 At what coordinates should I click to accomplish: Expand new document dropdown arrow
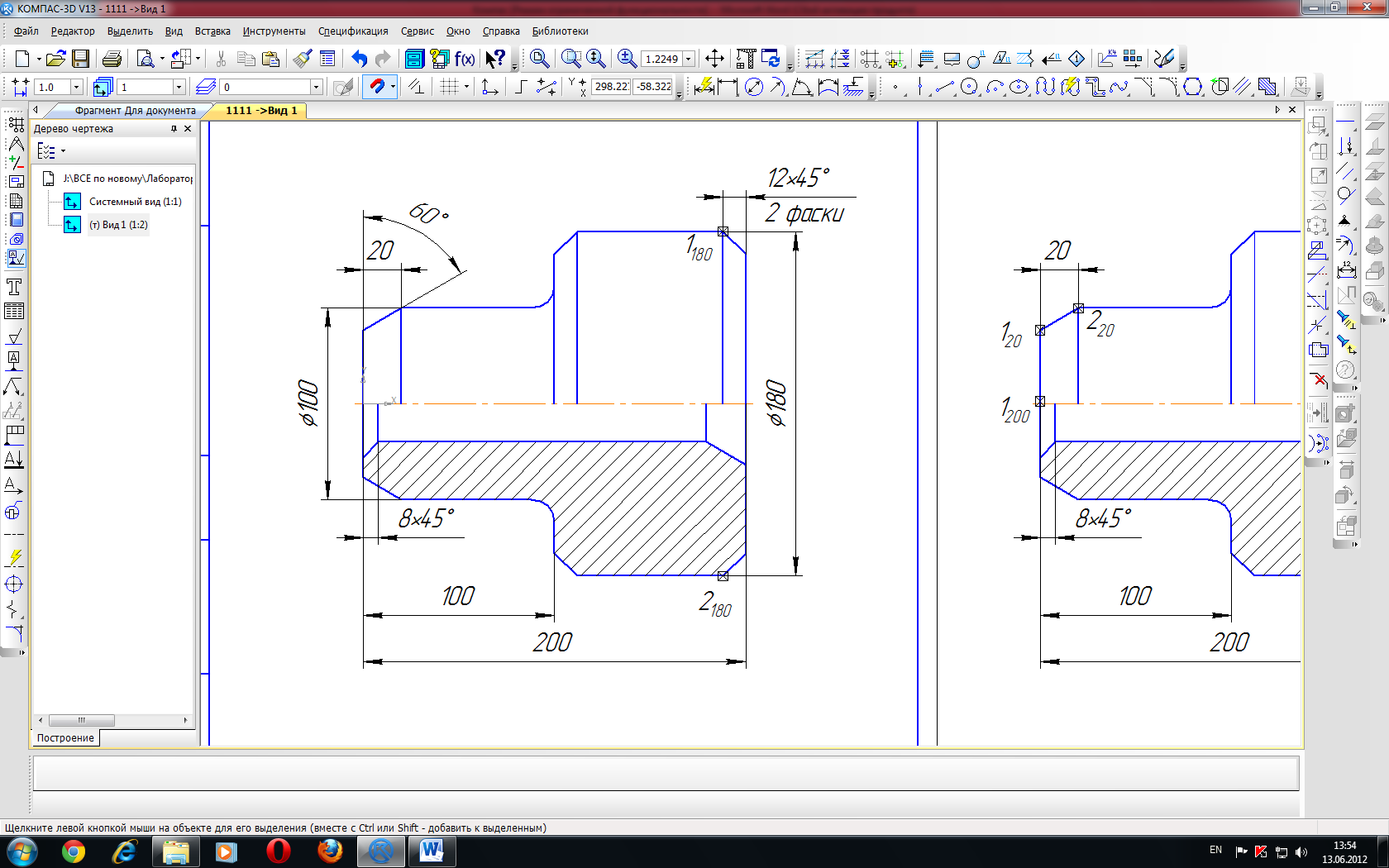38,59
